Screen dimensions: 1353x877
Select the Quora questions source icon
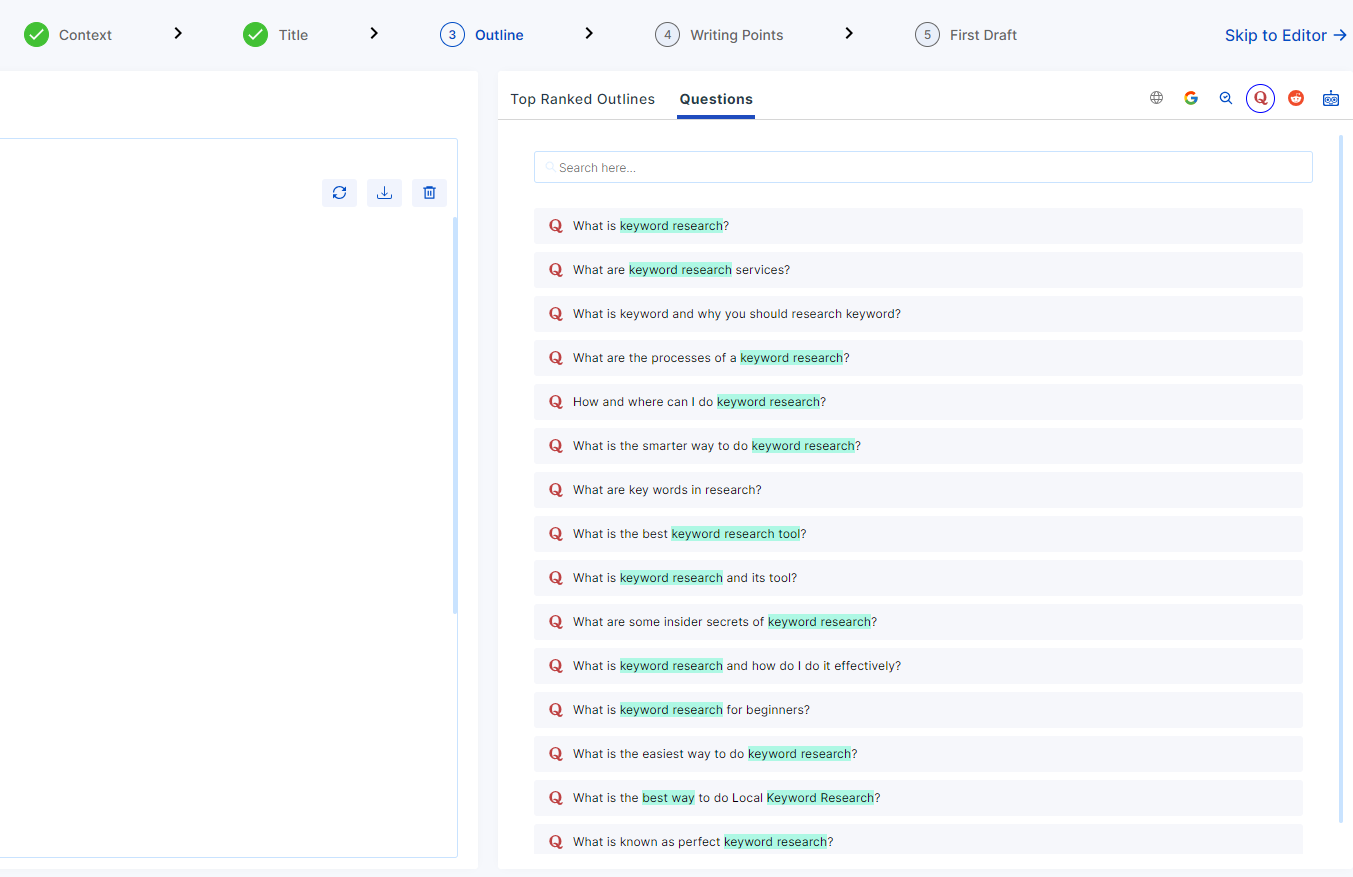[1260, 98]
